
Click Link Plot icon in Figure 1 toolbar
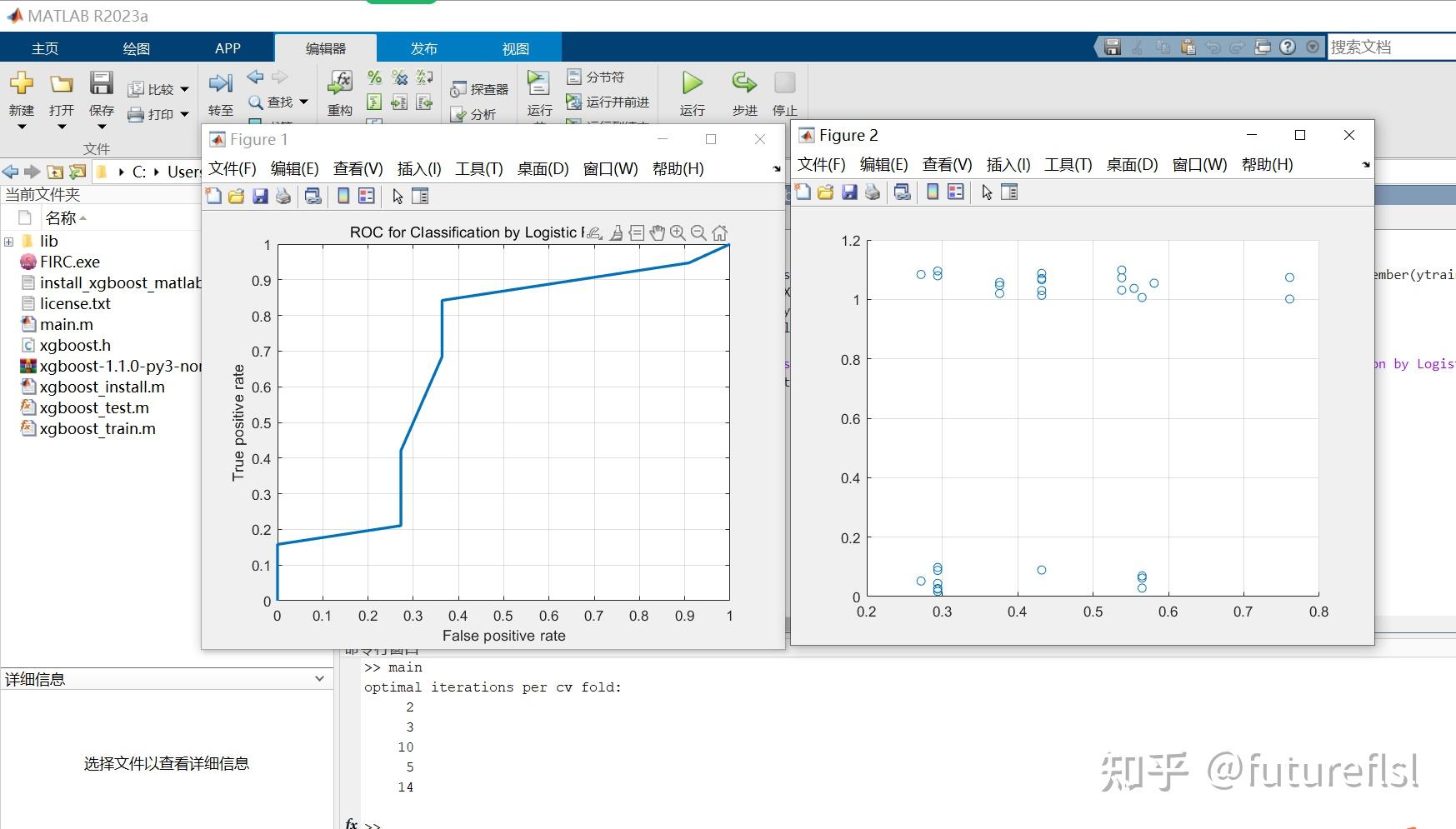pos(313,196)
